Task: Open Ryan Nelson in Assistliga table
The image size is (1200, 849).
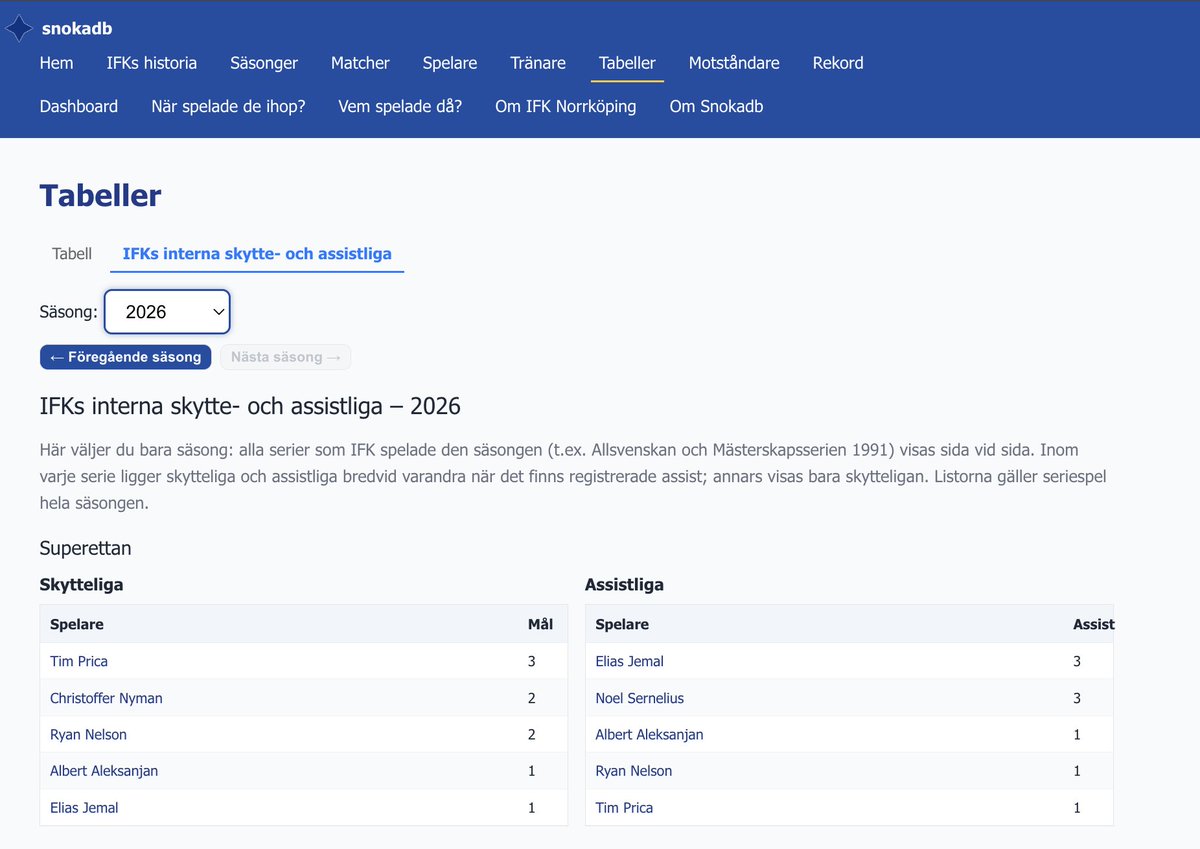Action: point(633,771)
